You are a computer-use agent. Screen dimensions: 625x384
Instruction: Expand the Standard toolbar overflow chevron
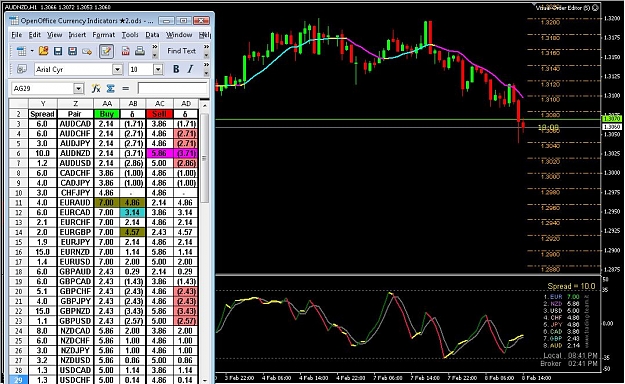tap(155, 47)
